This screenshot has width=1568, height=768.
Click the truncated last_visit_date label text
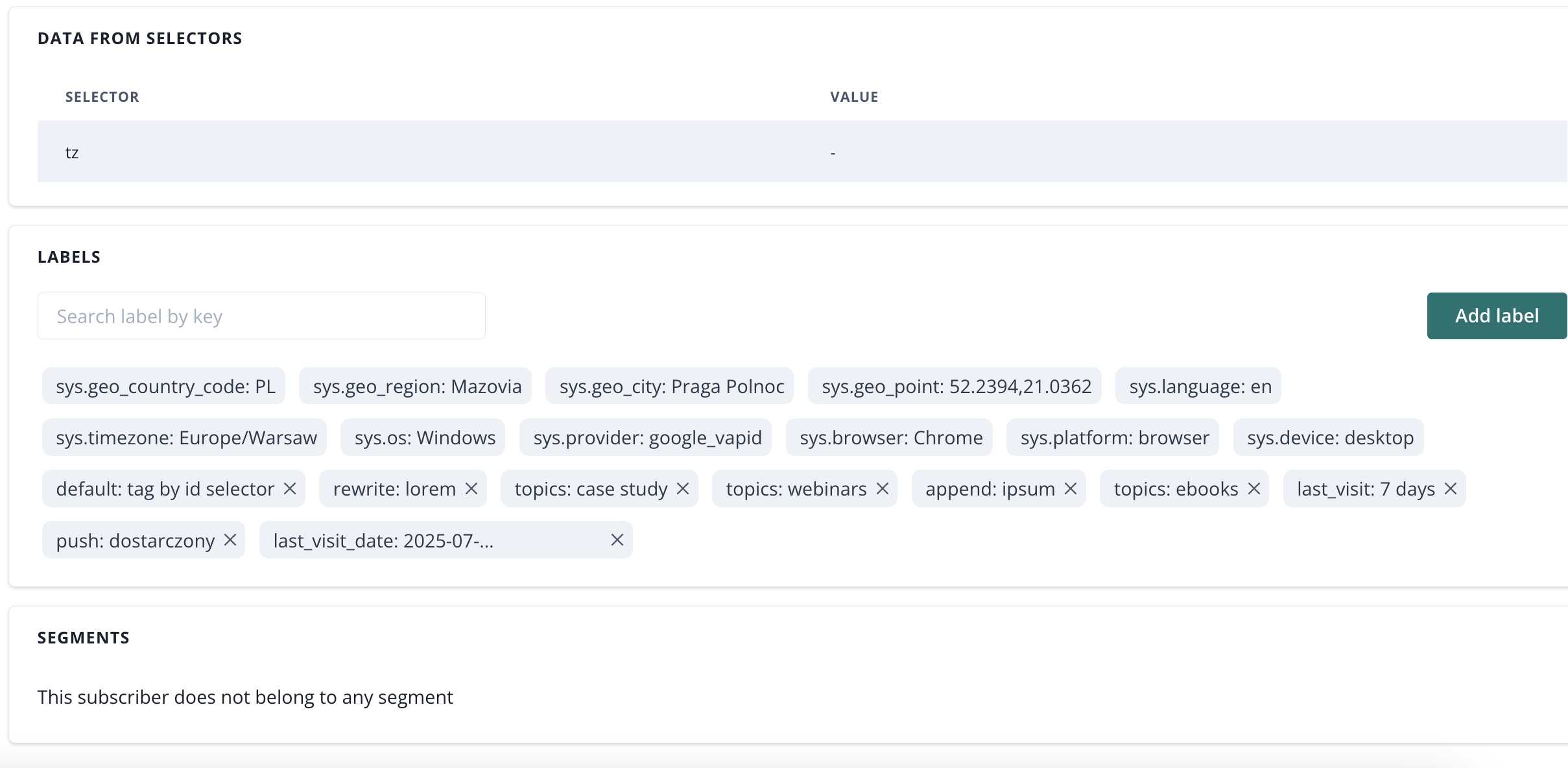pyautogui.click(x=383, y=541)
